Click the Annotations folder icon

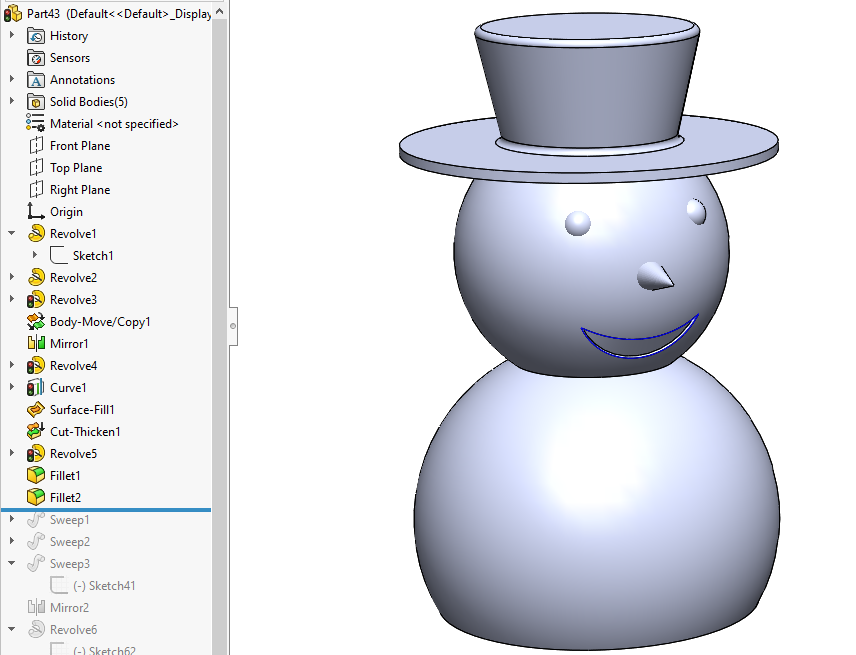tap(36, 80)
